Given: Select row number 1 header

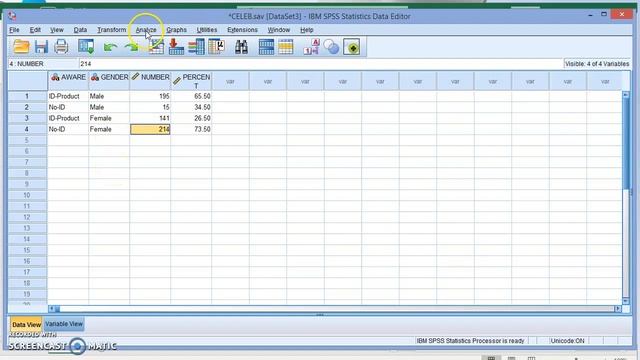Looking at the screenshot, I should point(27,96).
